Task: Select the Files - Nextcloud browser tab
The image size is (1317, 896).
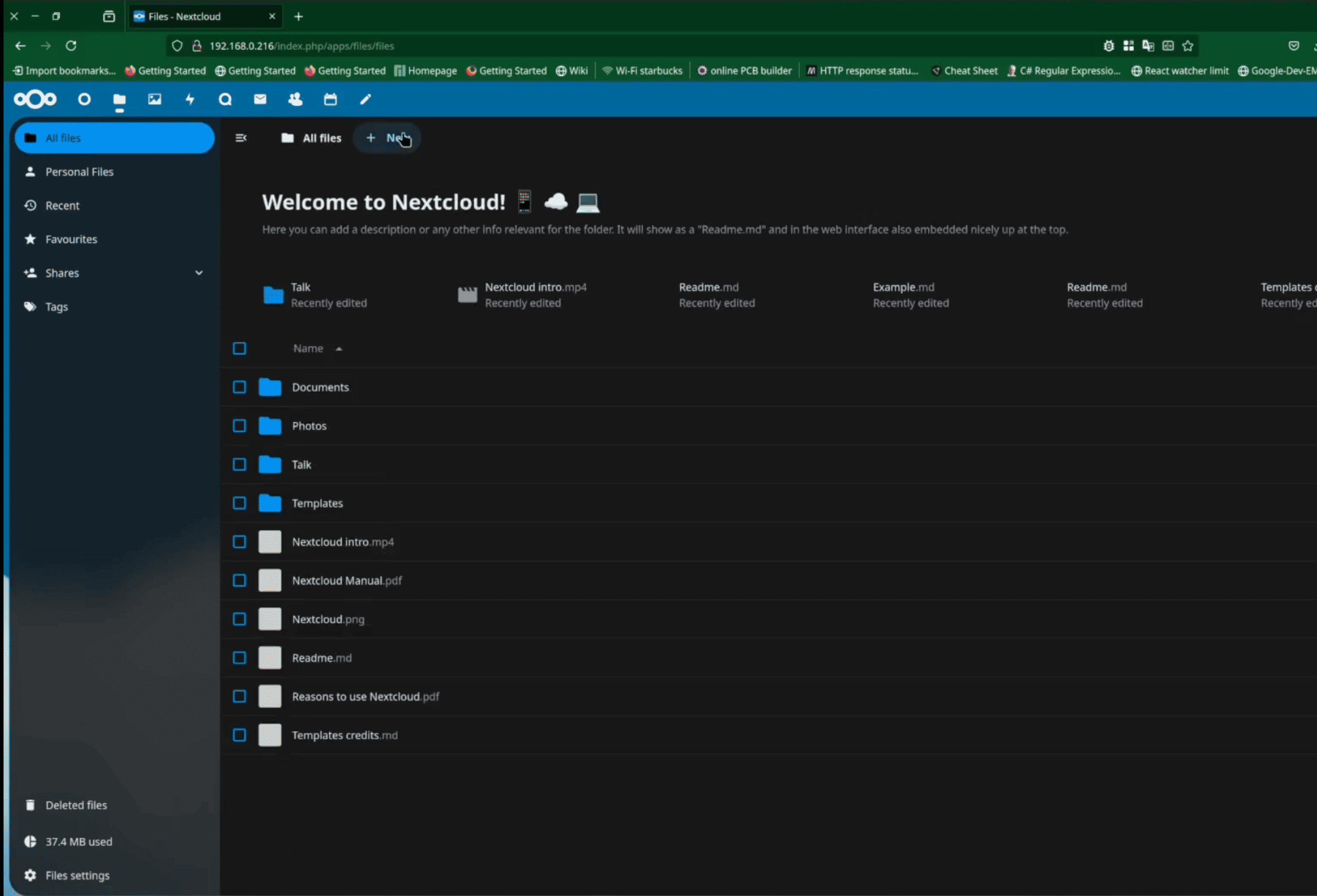Action: [x=205, y=17]
